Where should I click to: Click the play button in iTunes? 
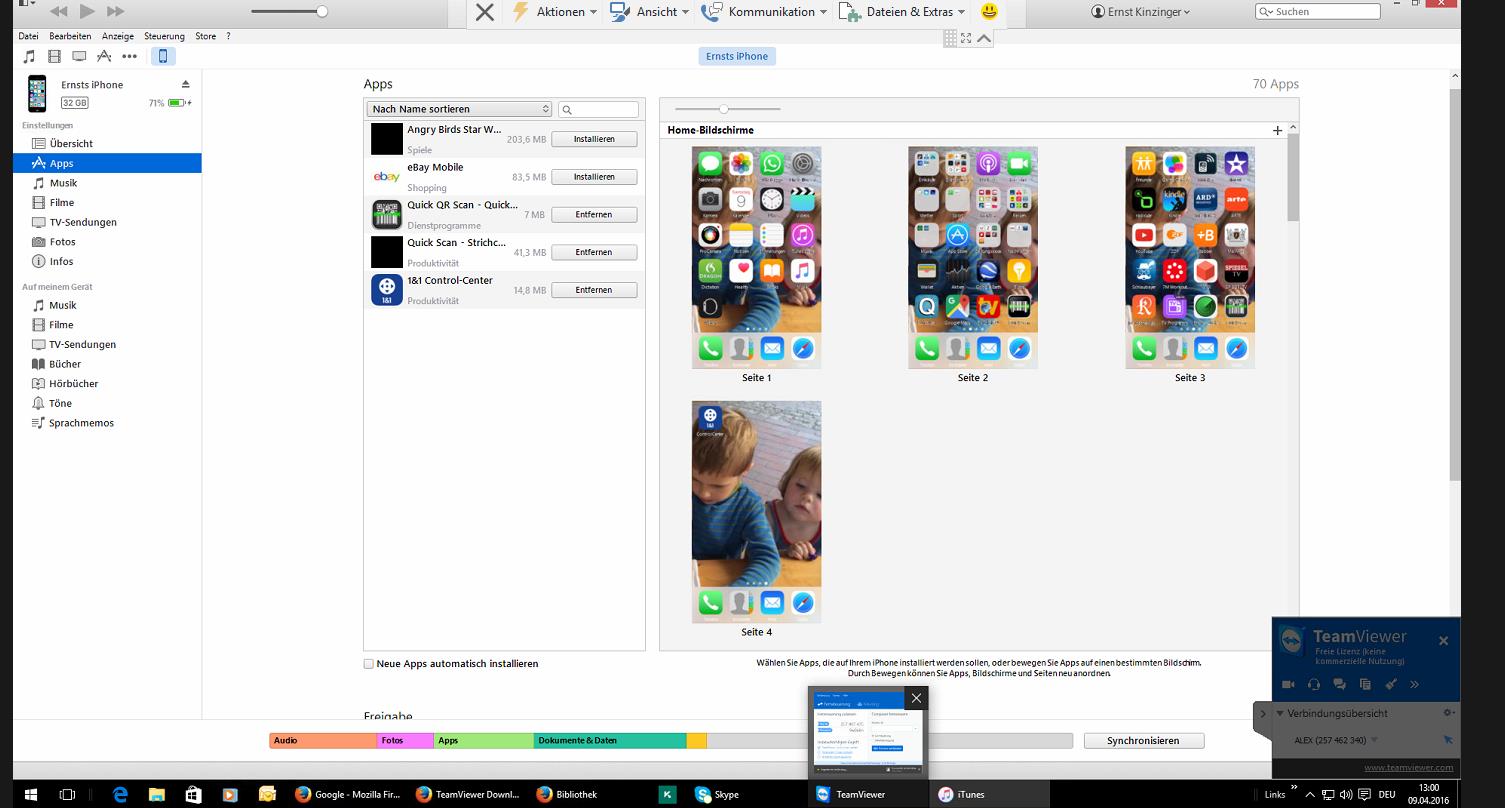(x=87, y=11)
